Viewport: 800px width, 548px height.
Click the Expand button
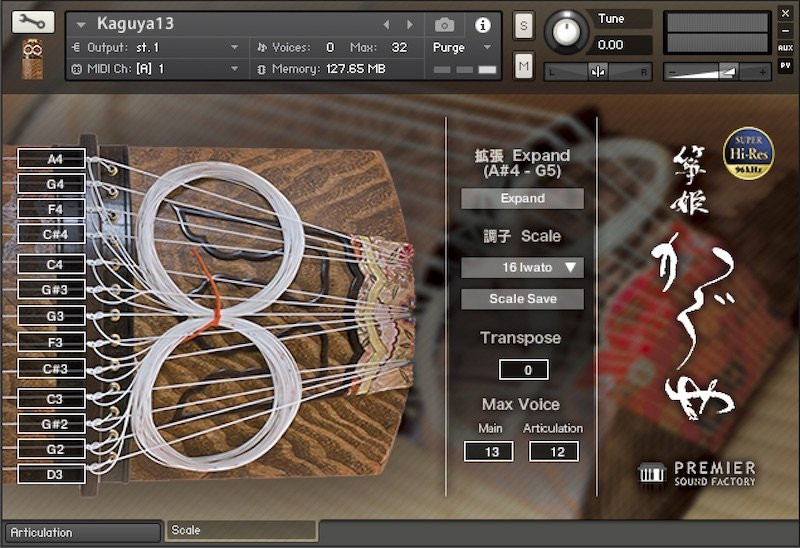522,198
